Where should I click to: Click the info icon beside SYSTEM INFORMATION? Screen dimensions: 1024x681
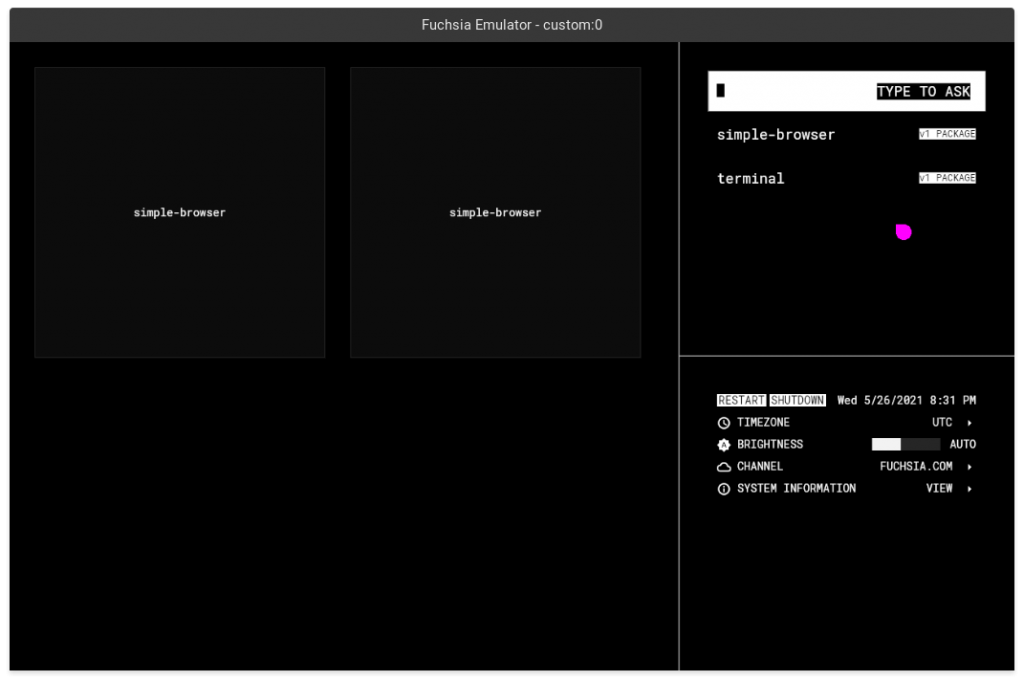[724, 489]
